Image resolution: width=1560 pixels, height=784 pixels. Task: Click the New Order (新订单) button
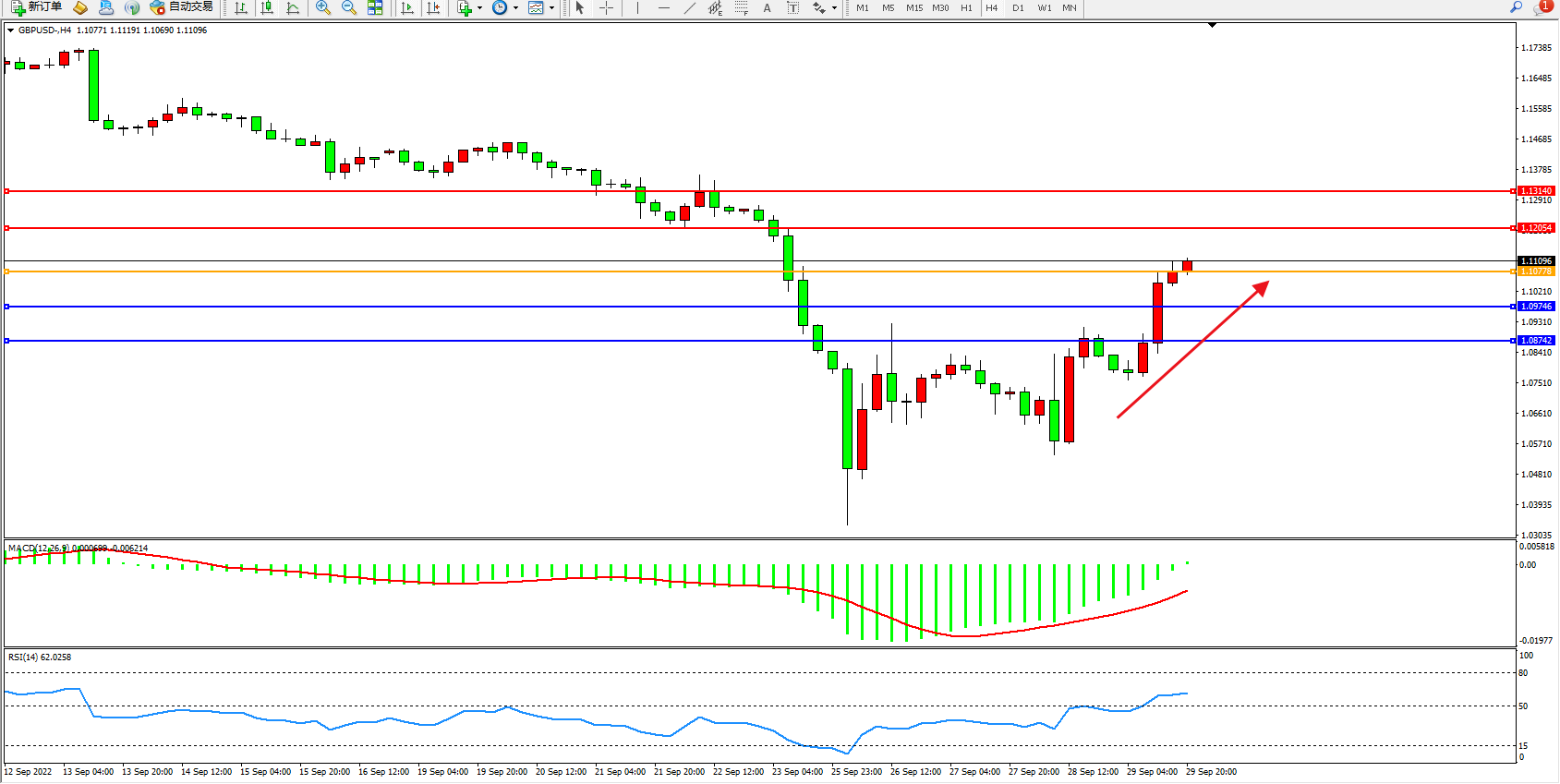click(37, 7)
